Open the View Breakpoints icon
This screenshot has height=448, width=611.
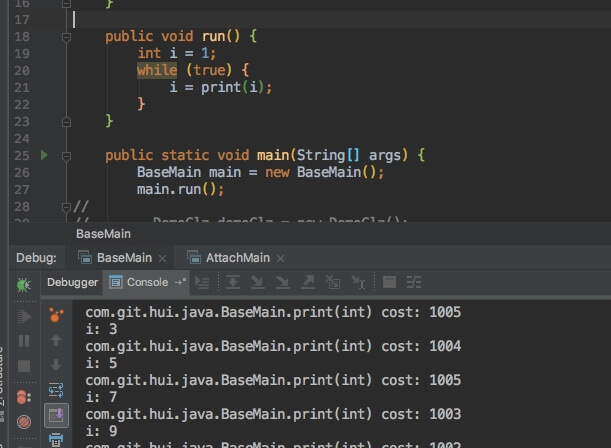point(23,397)
